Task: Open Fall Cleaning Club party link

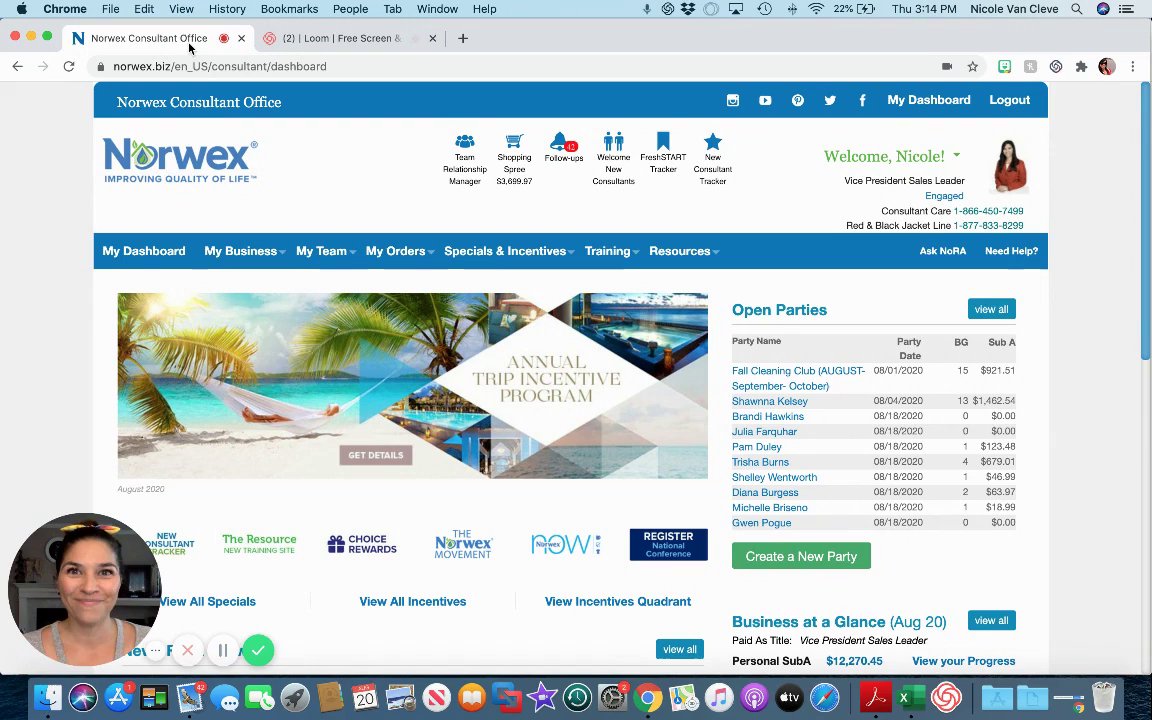Action: click(799, 378)
